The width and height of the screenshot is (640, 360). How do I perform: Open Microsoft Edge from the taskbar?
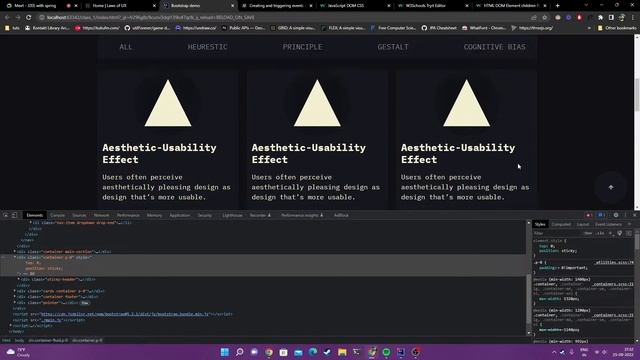(313, 352)
